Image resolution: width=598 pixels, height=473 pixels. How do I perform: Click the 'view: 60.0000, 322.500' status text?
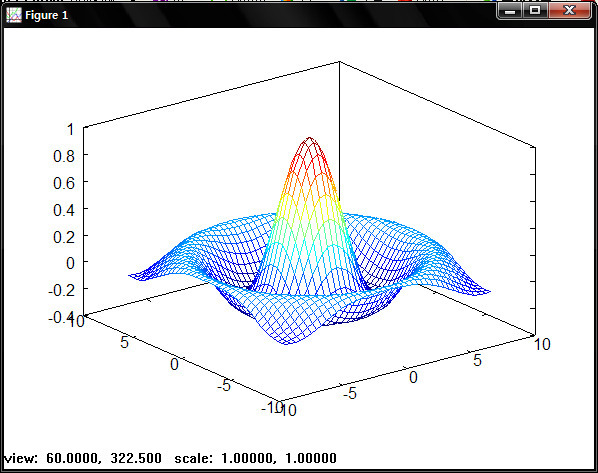coord(82,458)
